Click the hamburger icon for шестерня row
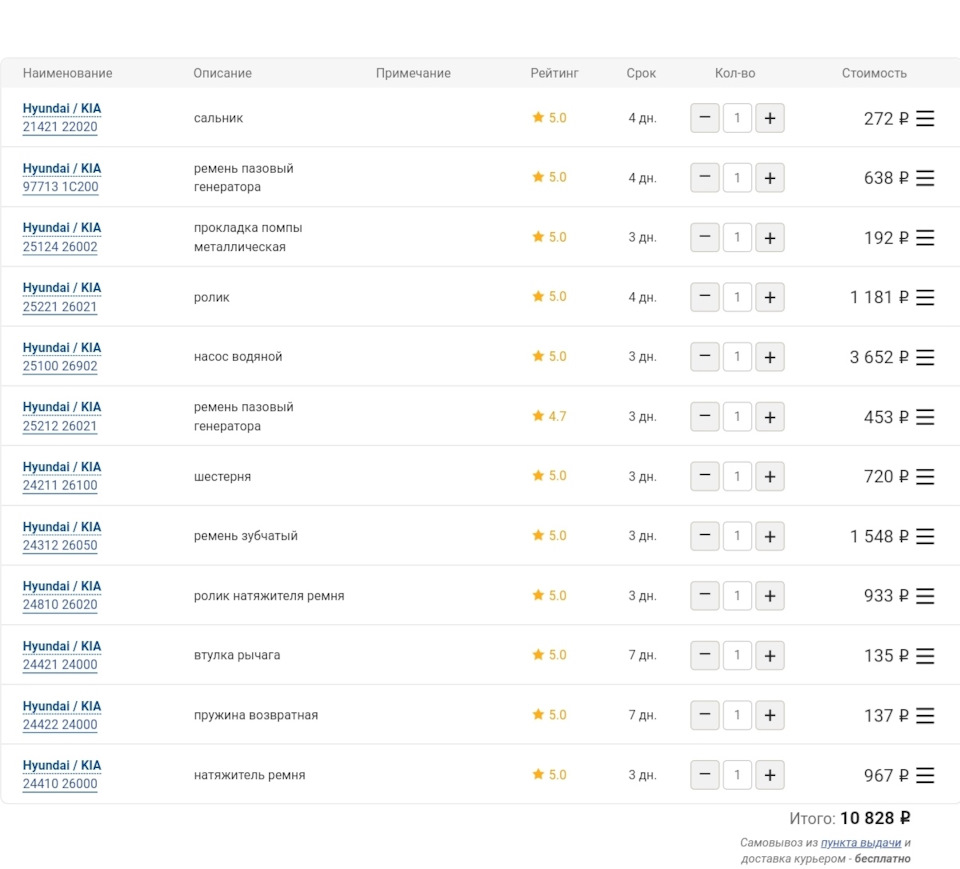This screenshot has height=869, width=960. [925, 476]
